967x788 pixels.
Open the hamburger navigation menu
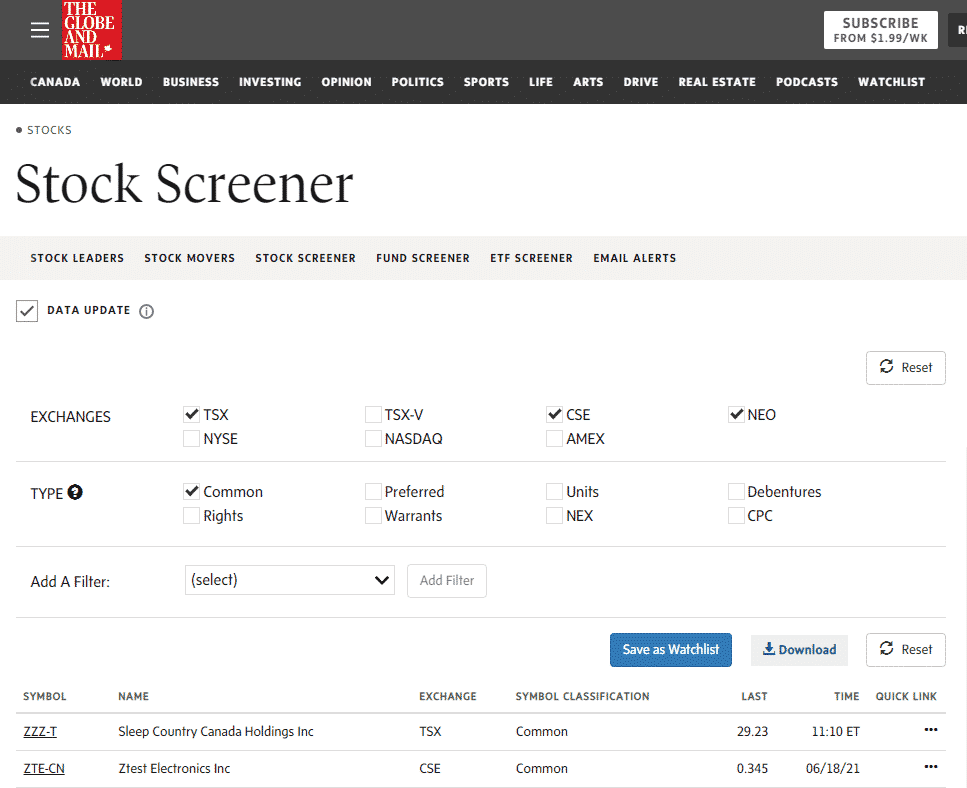(40, 30)
